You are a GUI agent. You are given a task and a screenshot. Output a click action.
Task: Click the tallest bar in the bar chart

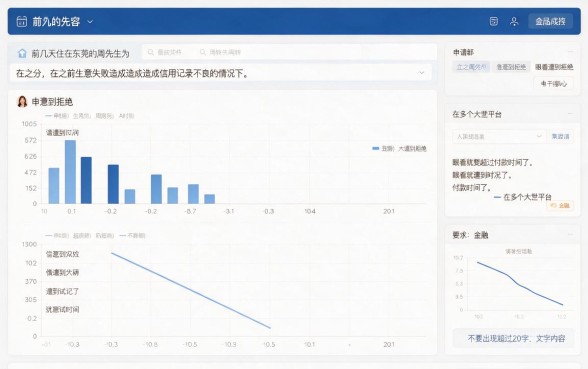(x=70, y=172)
